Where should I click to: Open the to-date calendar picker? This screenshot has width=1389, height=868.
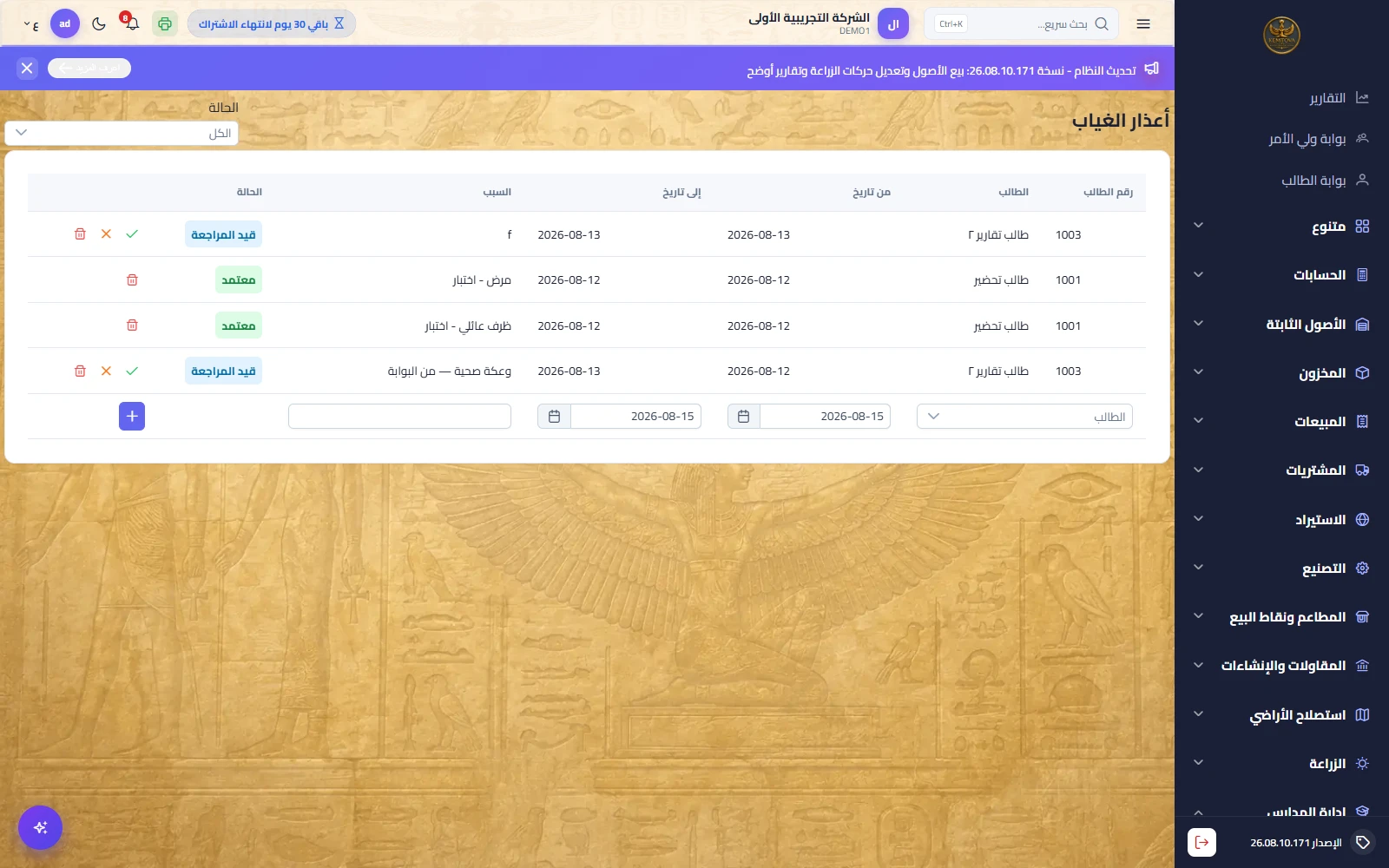tap(554, 416)
